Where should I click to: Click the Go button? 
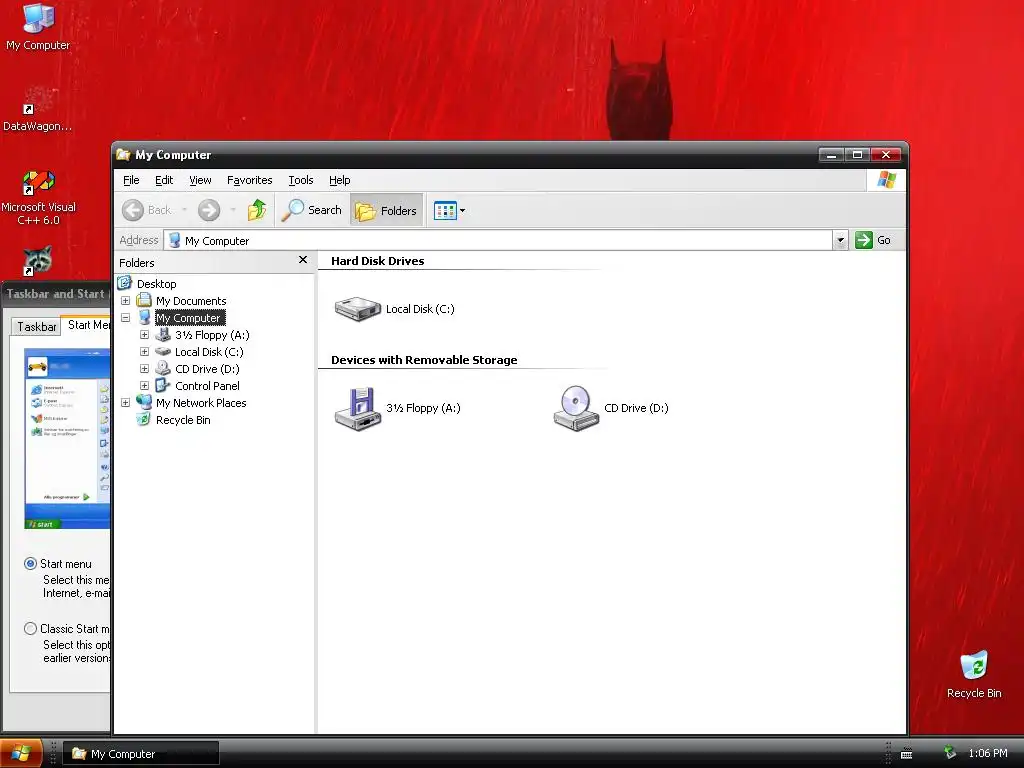pos(873,240)
